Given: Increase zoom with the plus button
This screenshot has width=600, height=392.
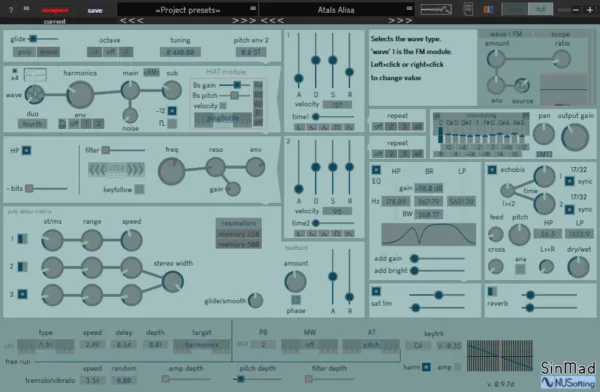Looking at the screenshot, I should click(590, 10).
